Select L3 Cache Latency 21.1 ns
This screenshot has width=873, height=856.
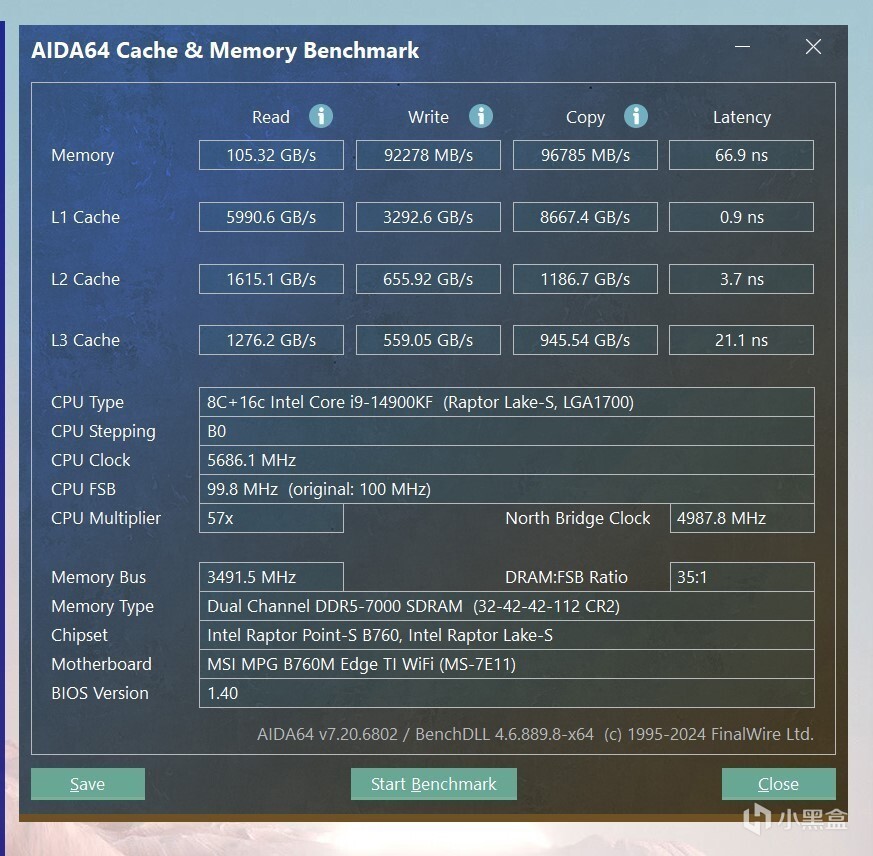(742, 340)
